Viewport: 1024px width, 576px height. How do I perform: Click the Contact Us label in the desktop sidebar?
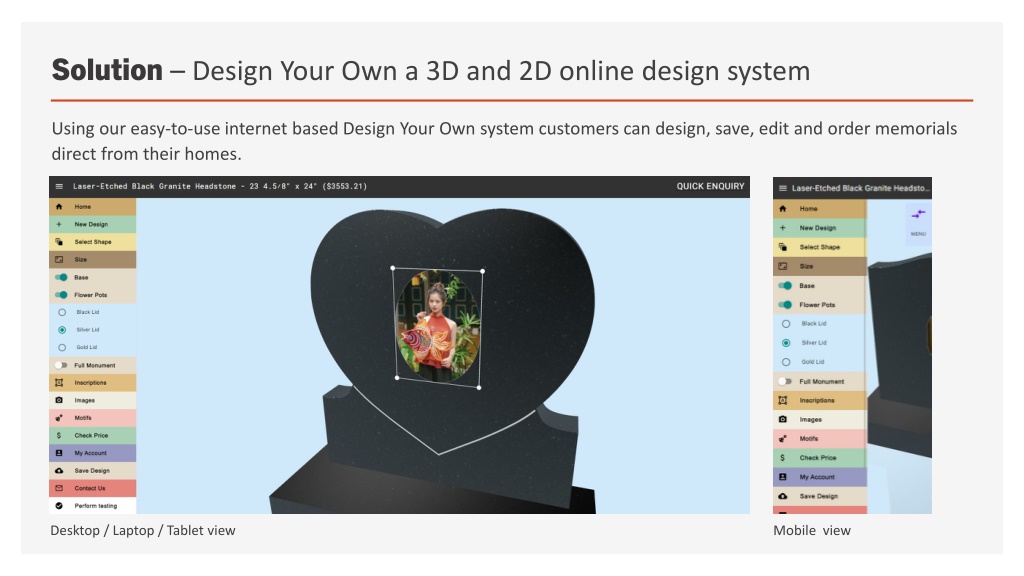pos(89,488)
